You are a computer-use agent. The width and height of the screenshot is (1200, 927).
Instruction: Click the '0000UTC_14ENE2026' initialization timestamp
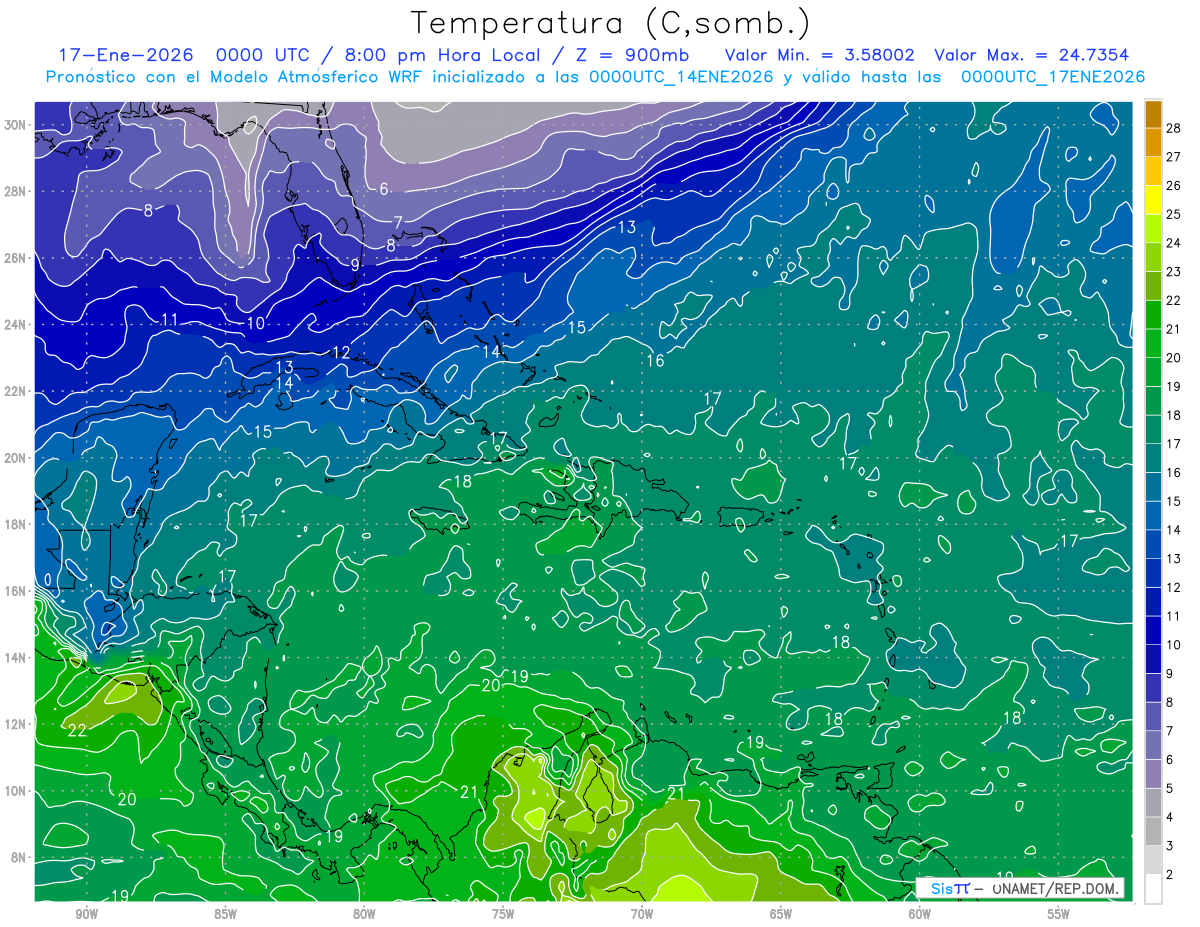(x=681, y=77)
